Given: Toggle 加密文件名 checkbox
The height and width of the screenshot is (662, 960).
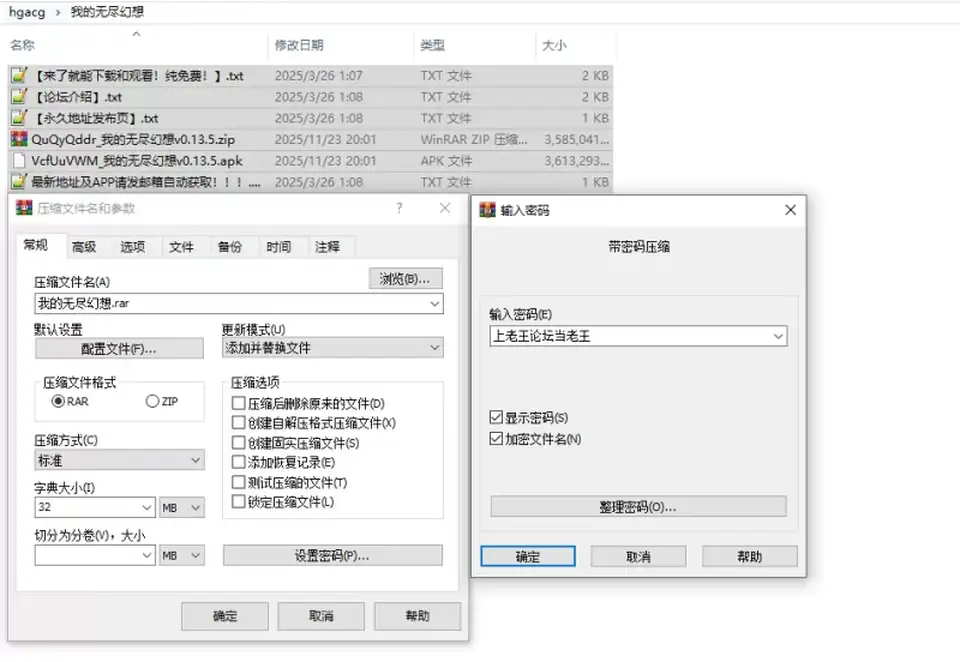Looking at the screenshot, I should [x=497, y=438].
